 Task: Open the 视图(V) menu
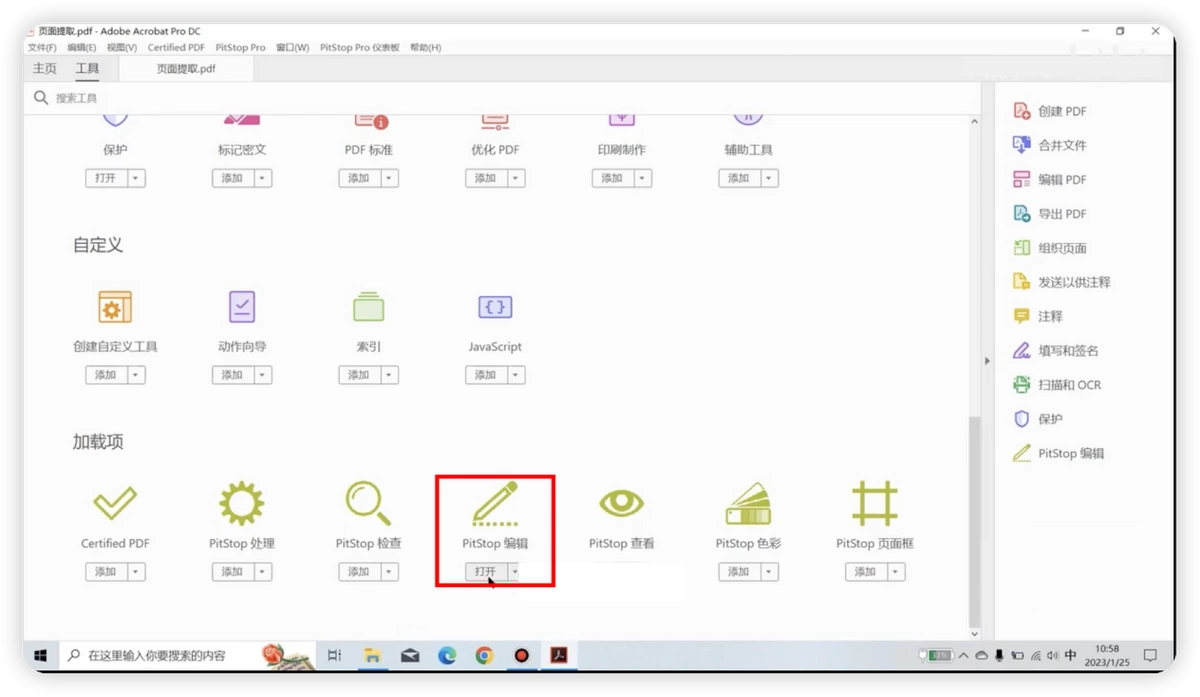point(122,47)
